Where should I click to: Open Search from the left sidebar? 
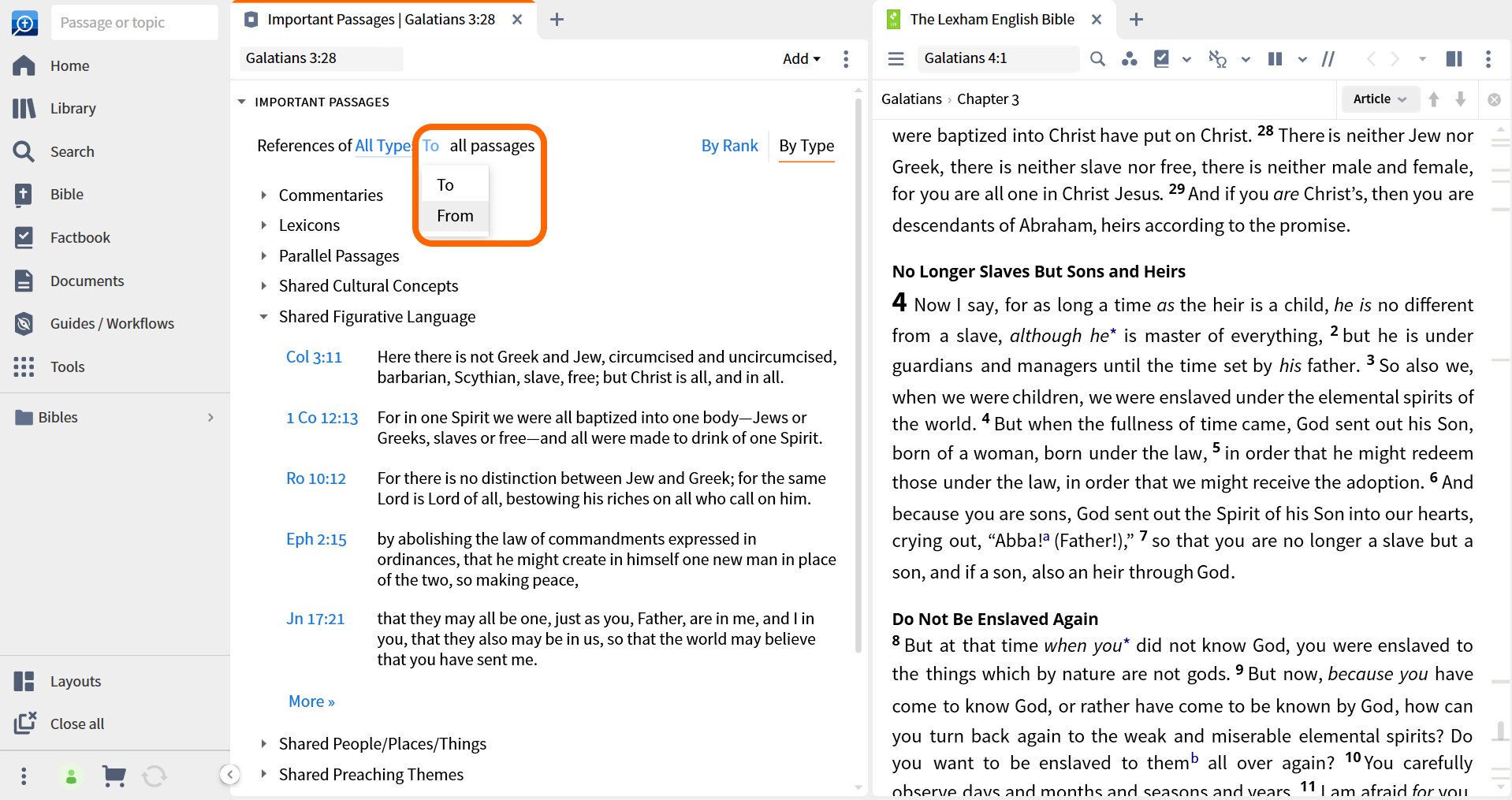[72, 151]
